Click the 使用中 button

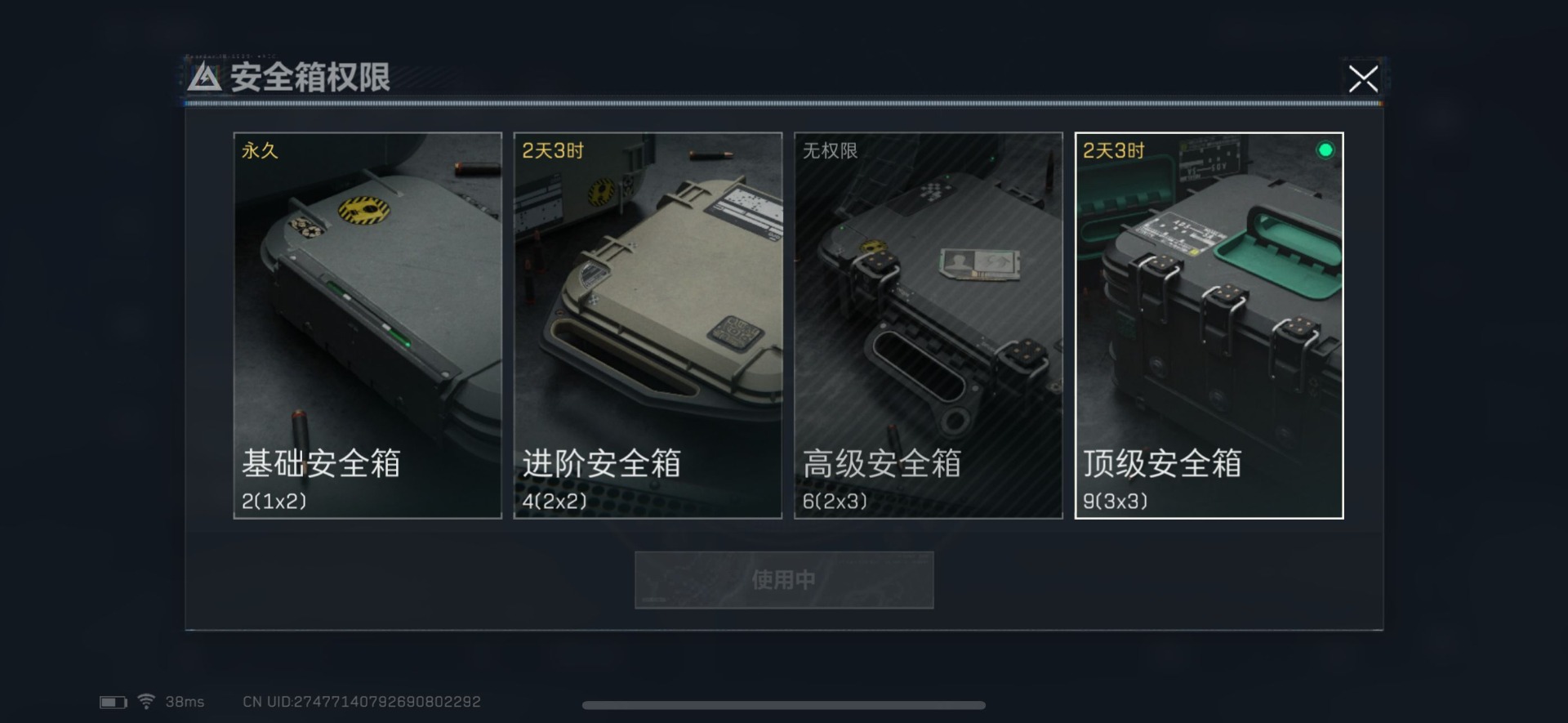pos(784,580)
